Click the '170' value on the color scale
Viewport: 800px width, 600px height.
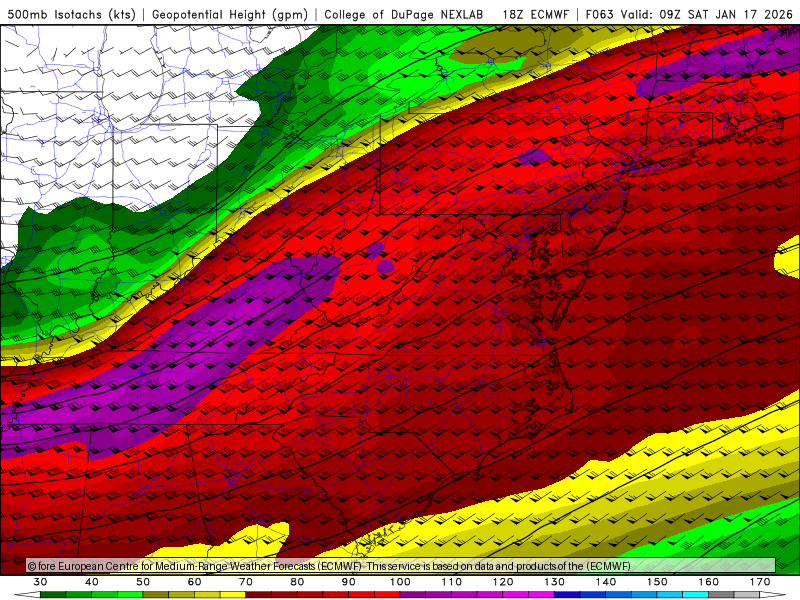pyautogui.click(x=760, y=582)
